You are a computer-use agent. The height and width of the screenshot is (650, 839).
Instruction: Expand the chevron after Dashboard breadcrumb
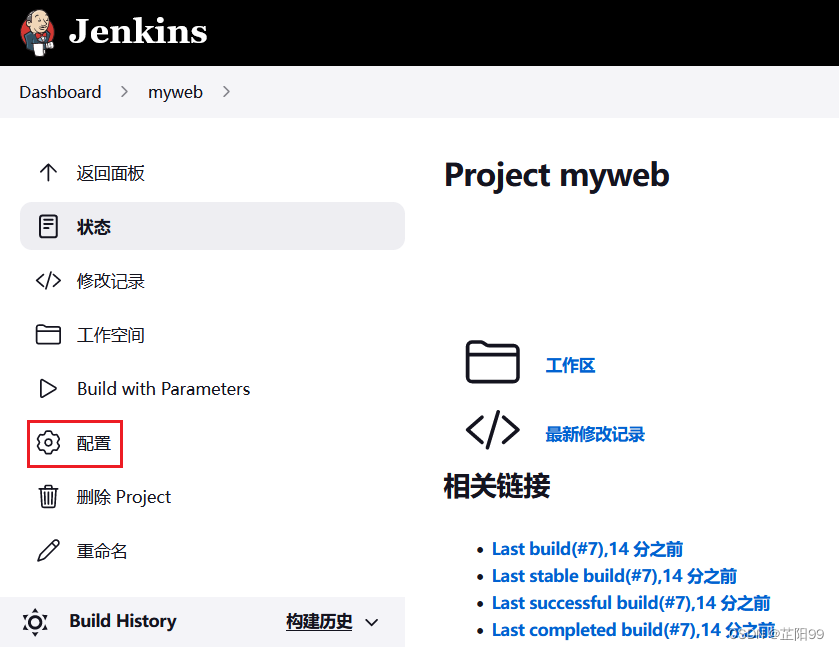(x=124, y=92)
